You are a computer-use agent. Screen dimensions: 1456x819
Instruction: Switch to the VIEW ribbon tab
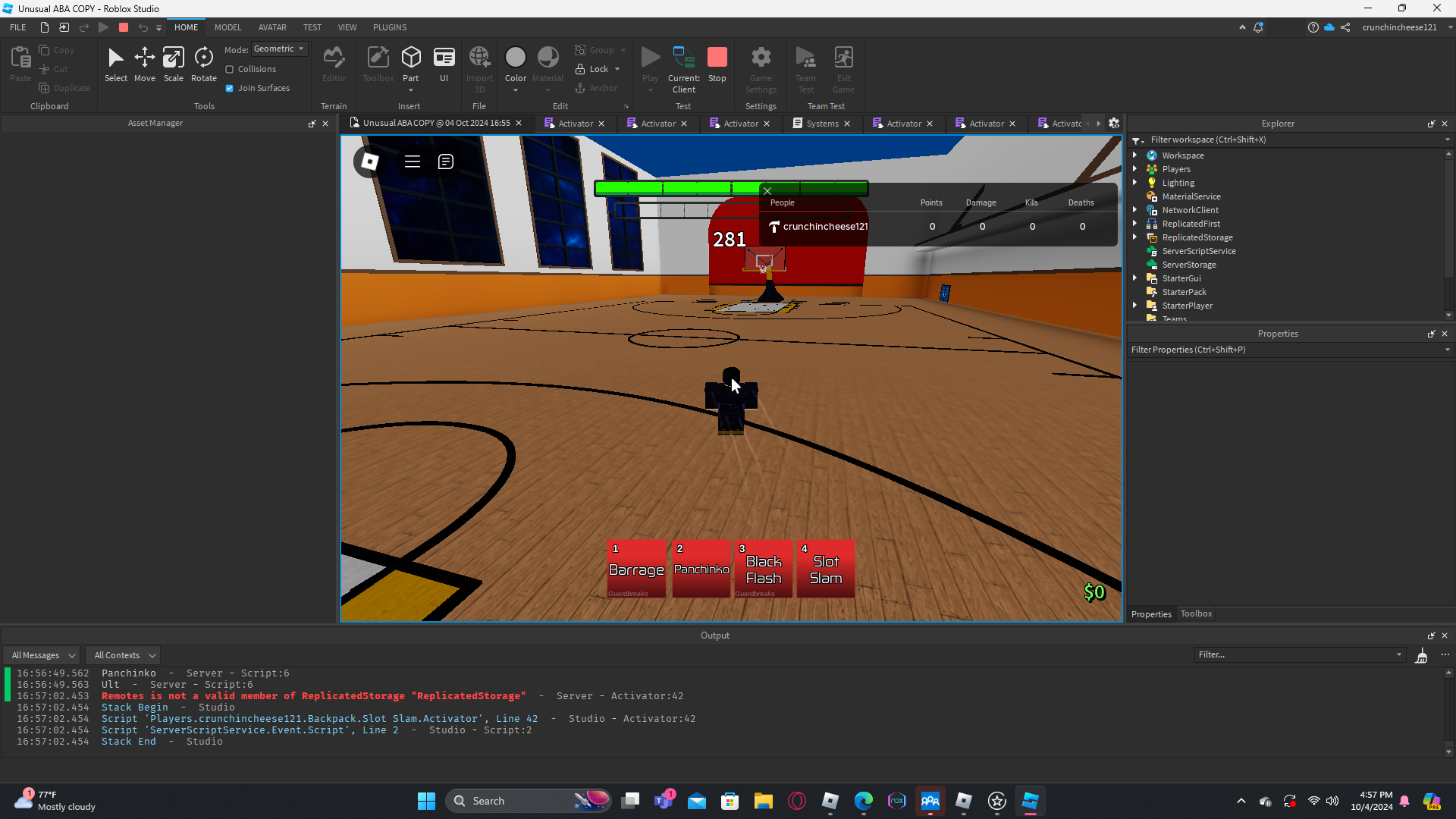point(347,27)
